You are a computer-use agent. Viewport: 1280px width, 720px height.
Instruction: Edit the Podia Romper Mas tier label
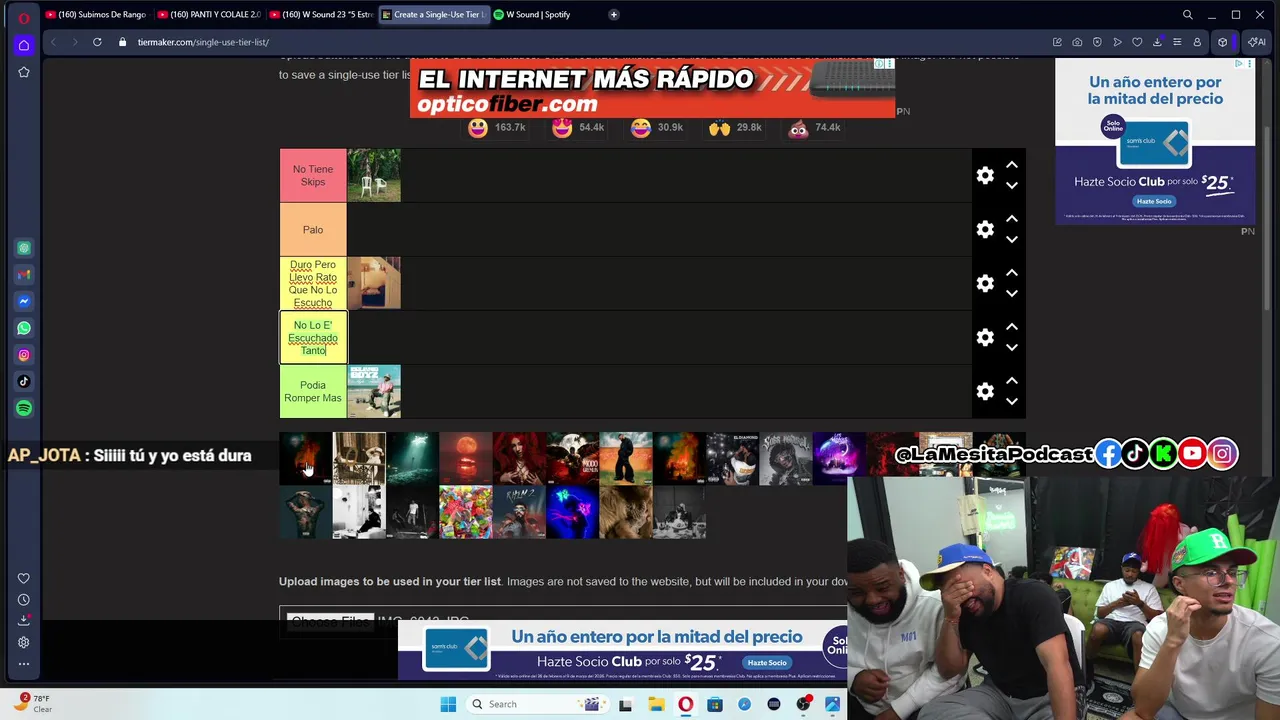[x=313, y=392]
